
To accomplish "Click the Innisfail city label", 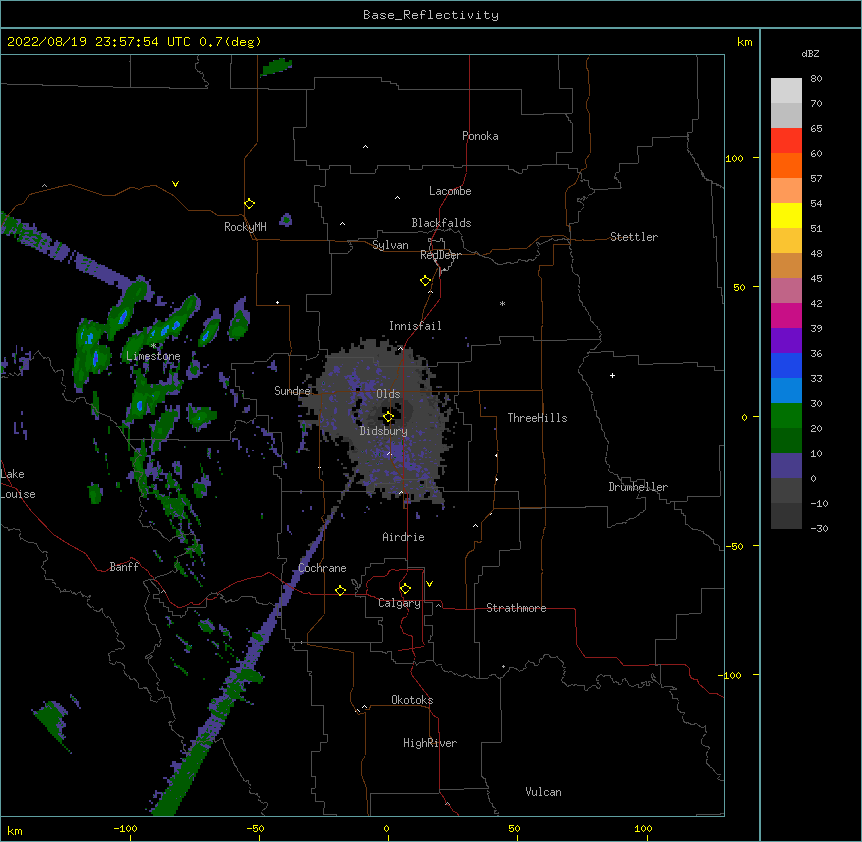I will coord(415,326).
